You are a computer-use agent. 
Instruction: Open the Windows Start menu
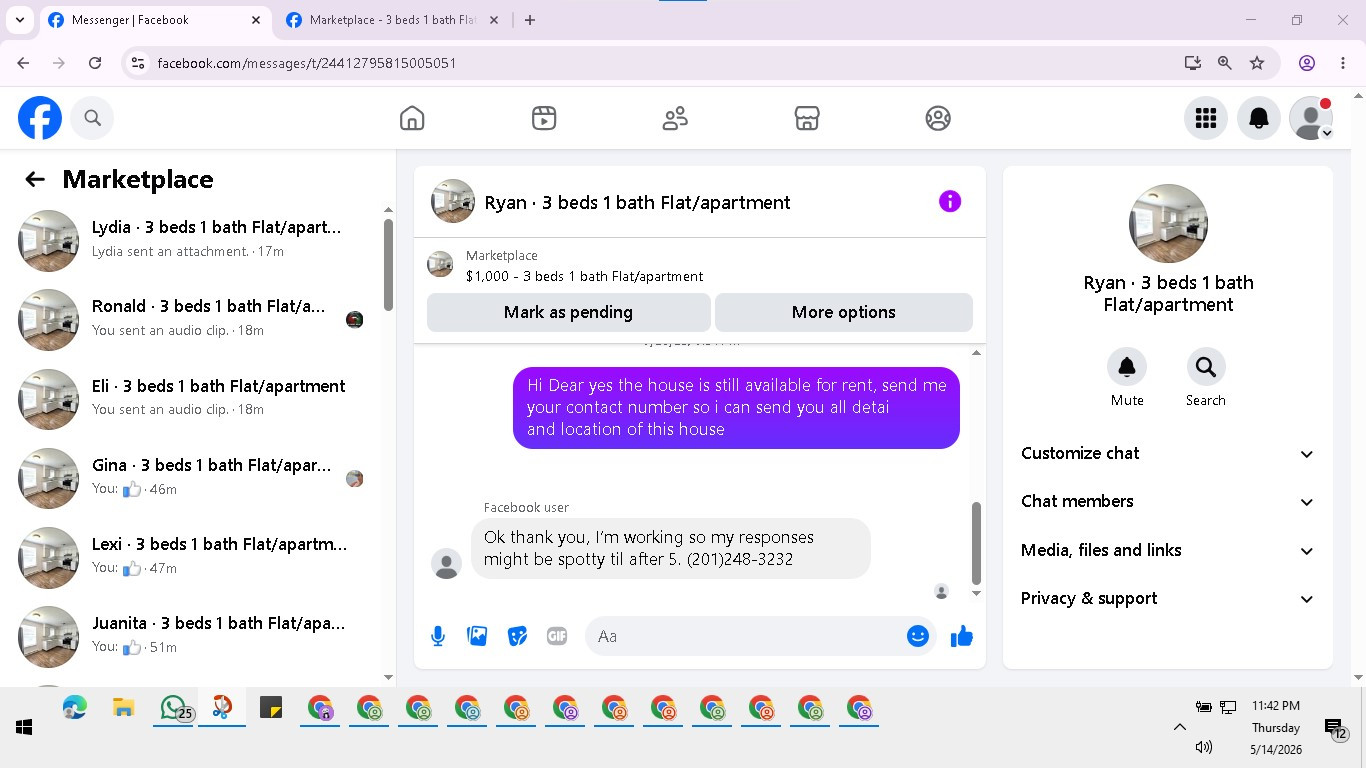click(25, 727)
